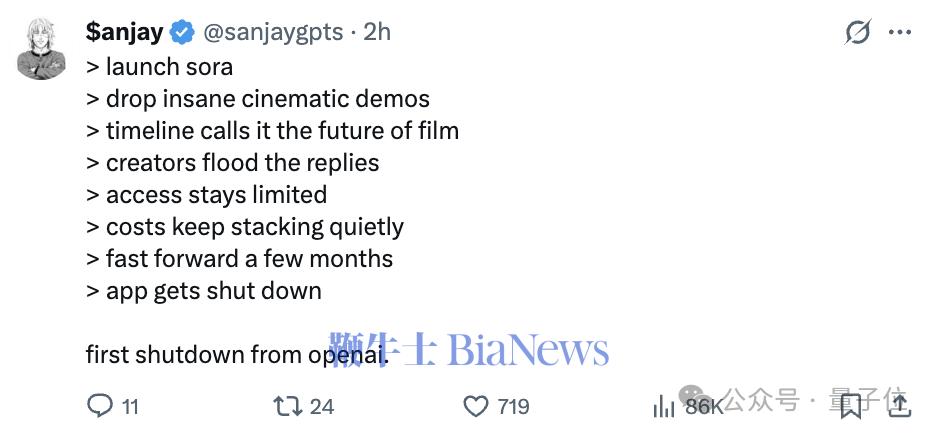
Task: Click the "> launch sora" line
Action: tap(160, 67)
